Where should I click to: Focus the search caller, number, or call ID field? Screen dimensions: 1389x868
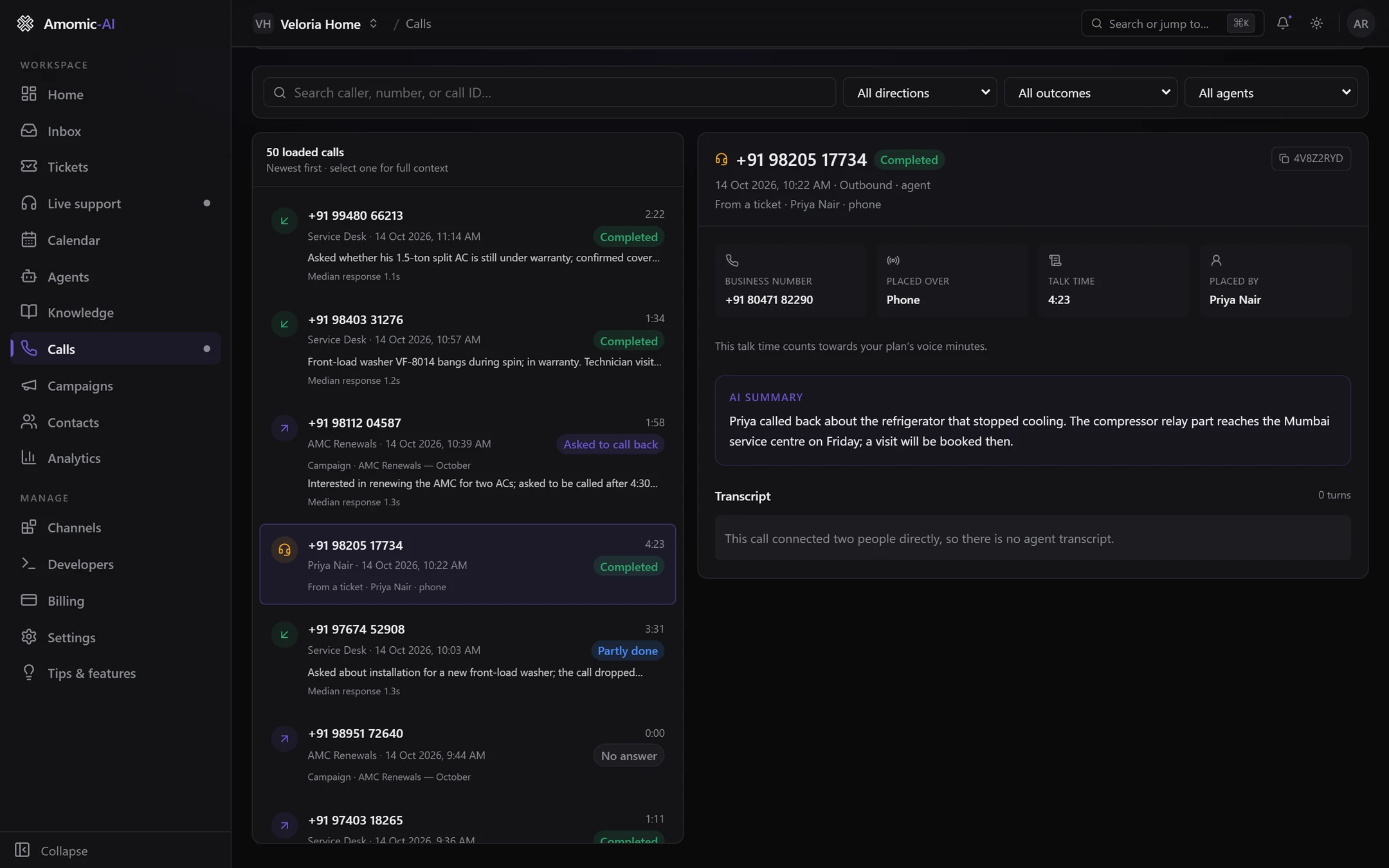(549, 93)
